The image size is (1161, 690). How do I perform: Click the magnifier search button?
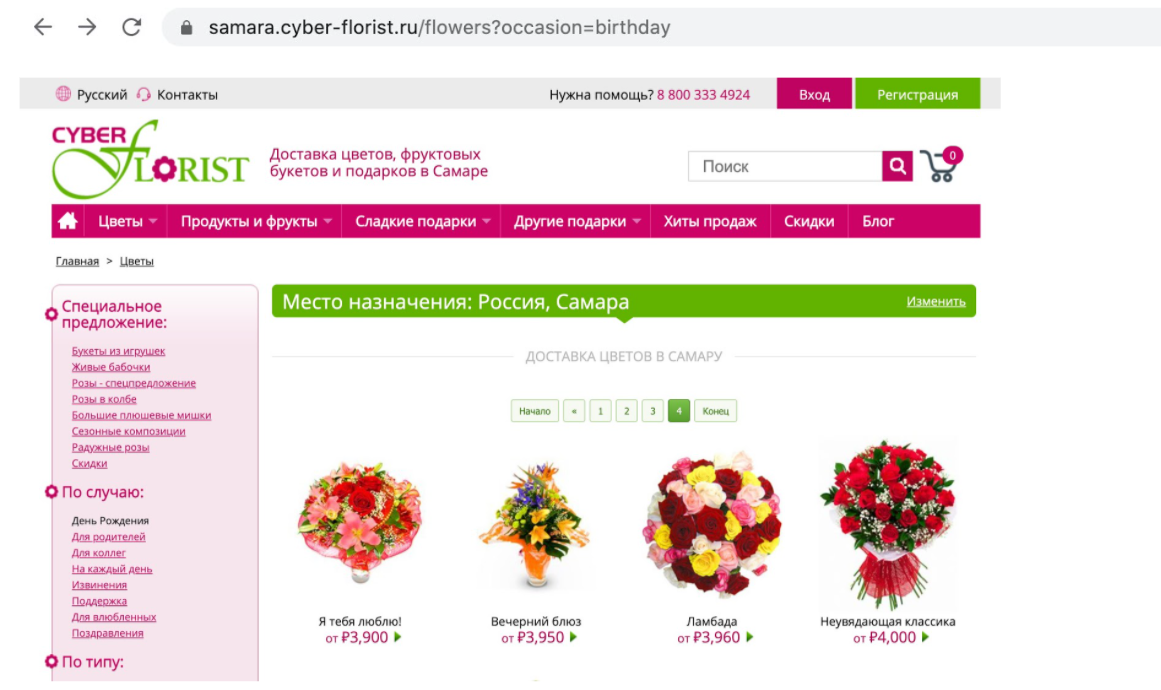tap(897, 166)
